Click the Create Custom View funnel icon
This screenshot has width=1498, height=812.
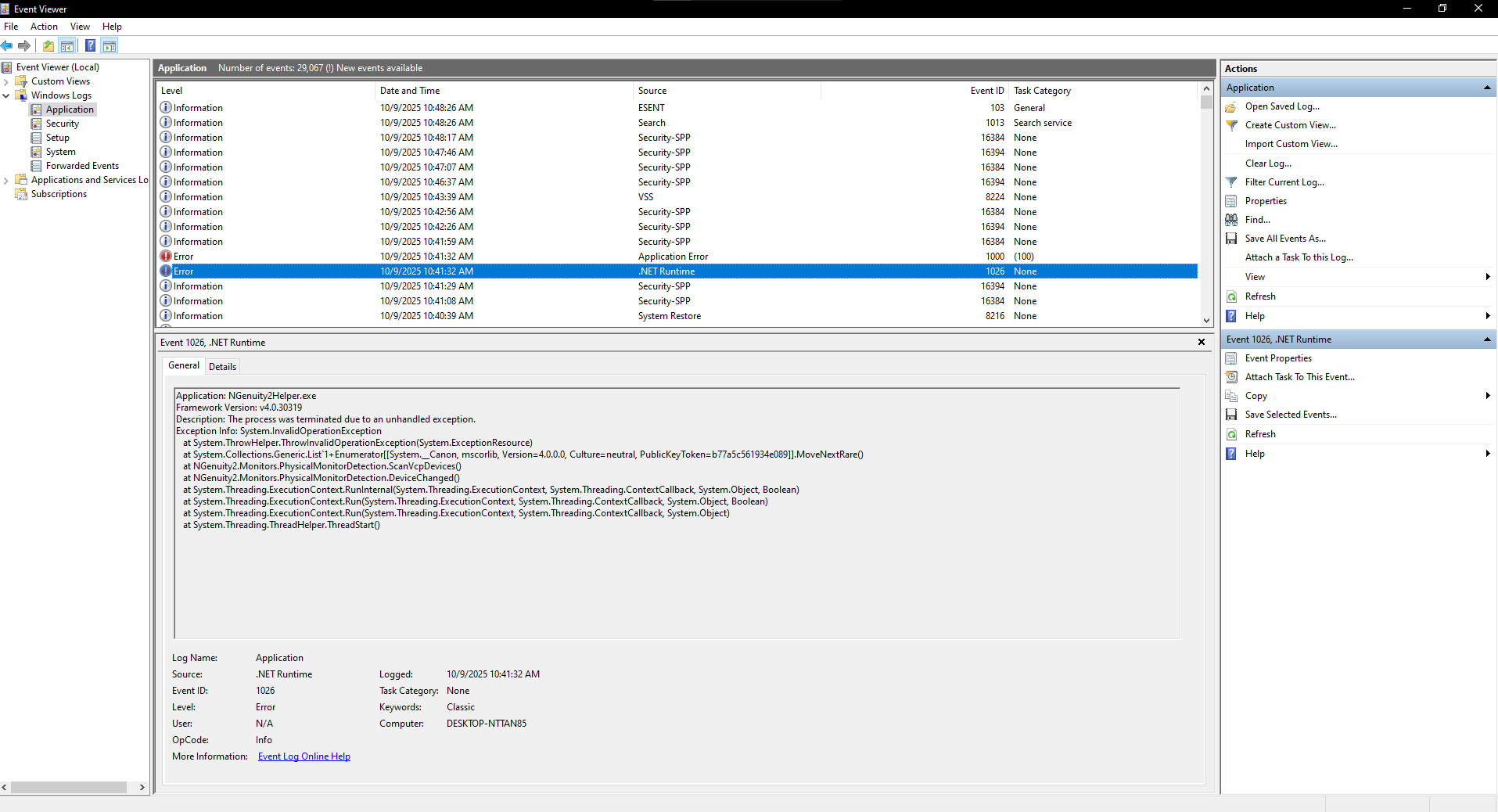pyautogui.click(x=1231, y=125)
